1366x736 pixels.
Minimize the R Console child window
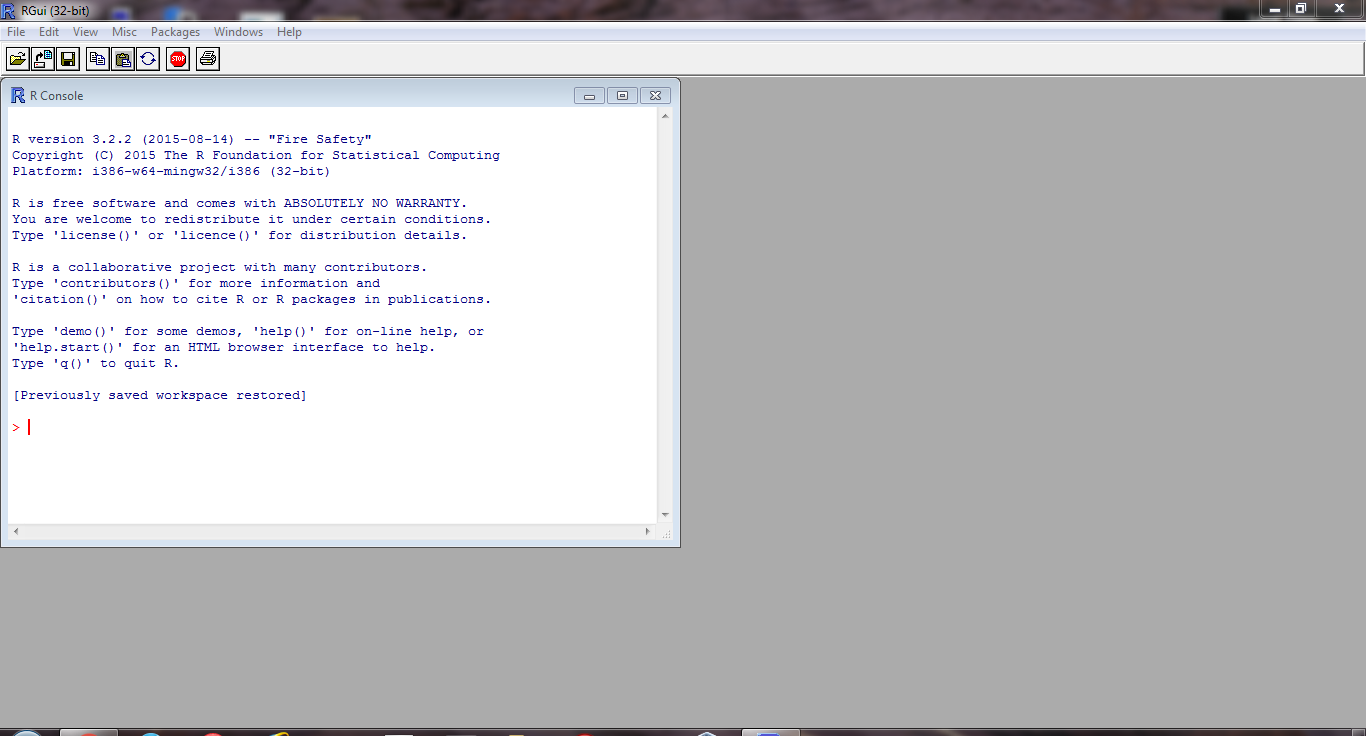coord(589,95)
